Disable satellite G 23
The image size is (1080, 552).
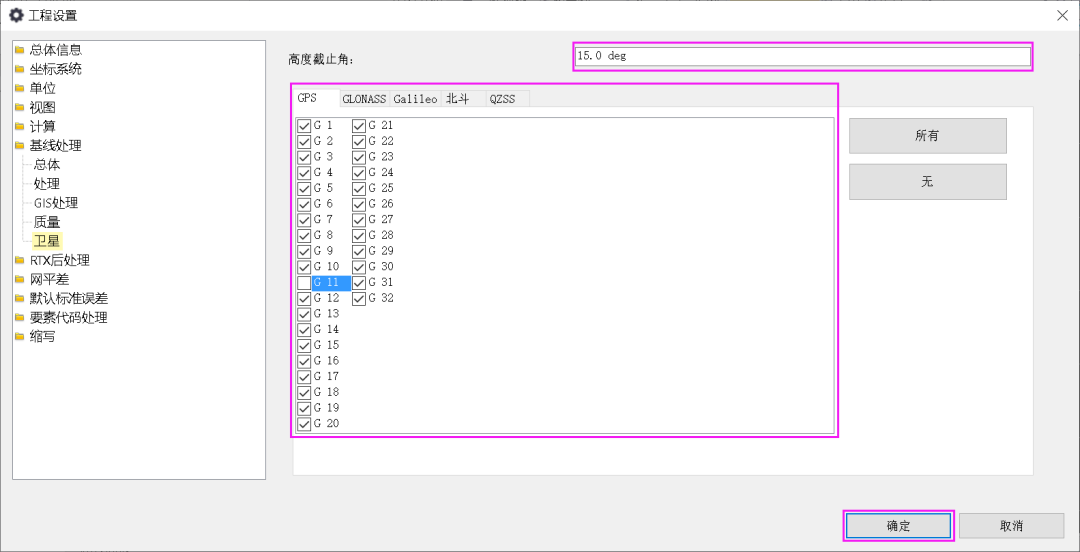[x=359, y=156]
